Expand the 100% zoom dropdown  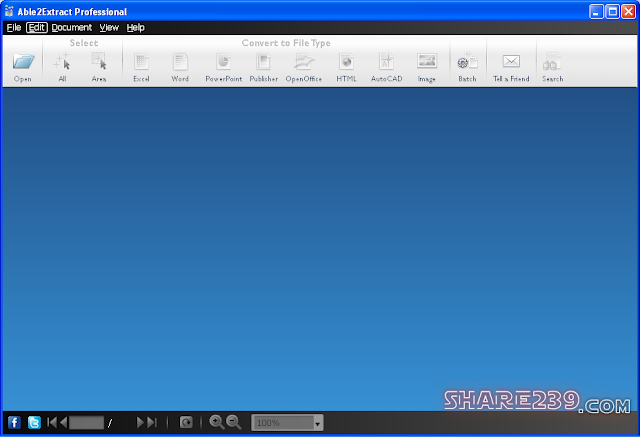pos(318,423)
